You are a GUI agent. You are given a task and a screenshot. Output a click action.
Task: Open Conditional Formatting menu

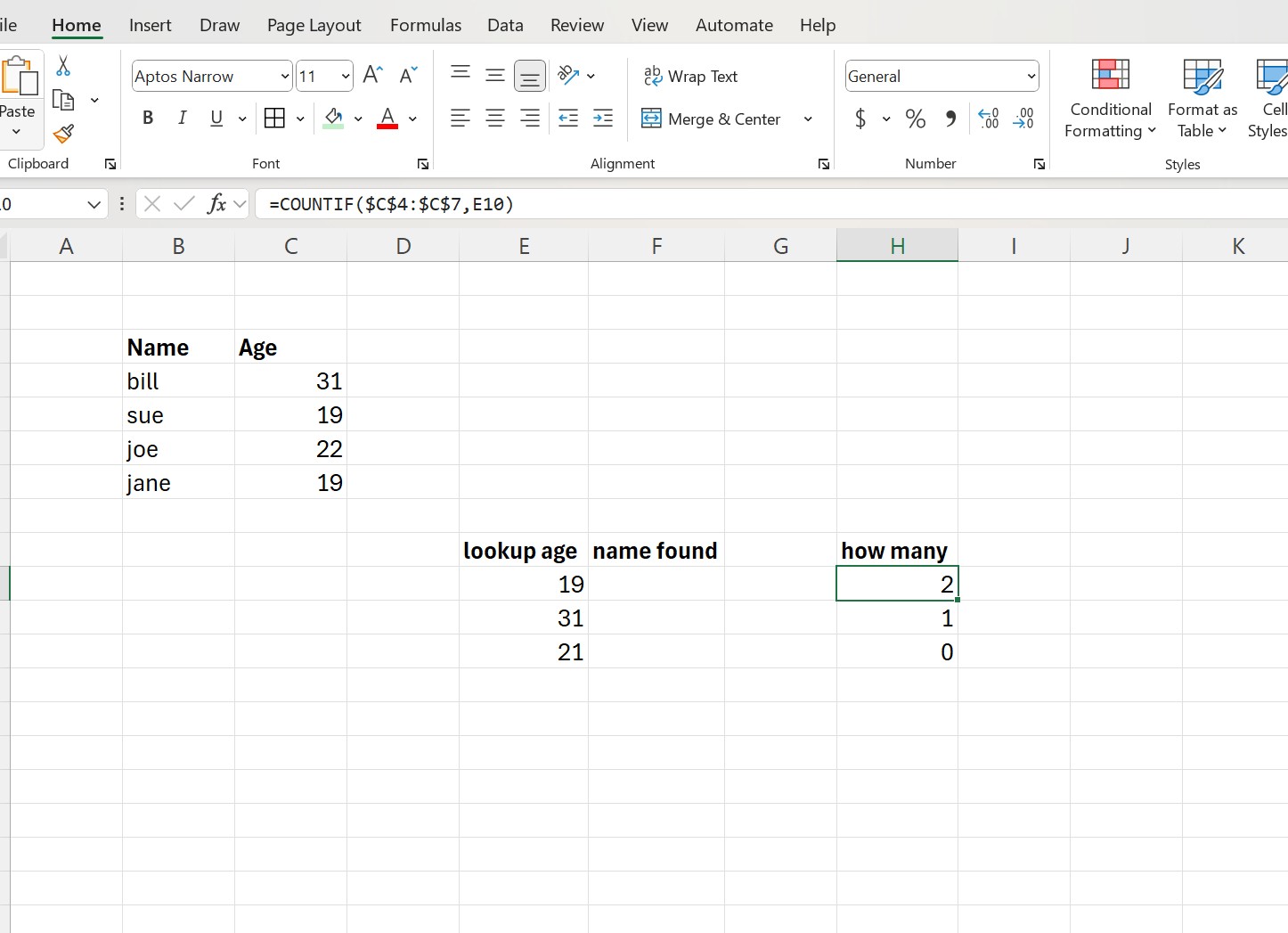pos(1111,98)
